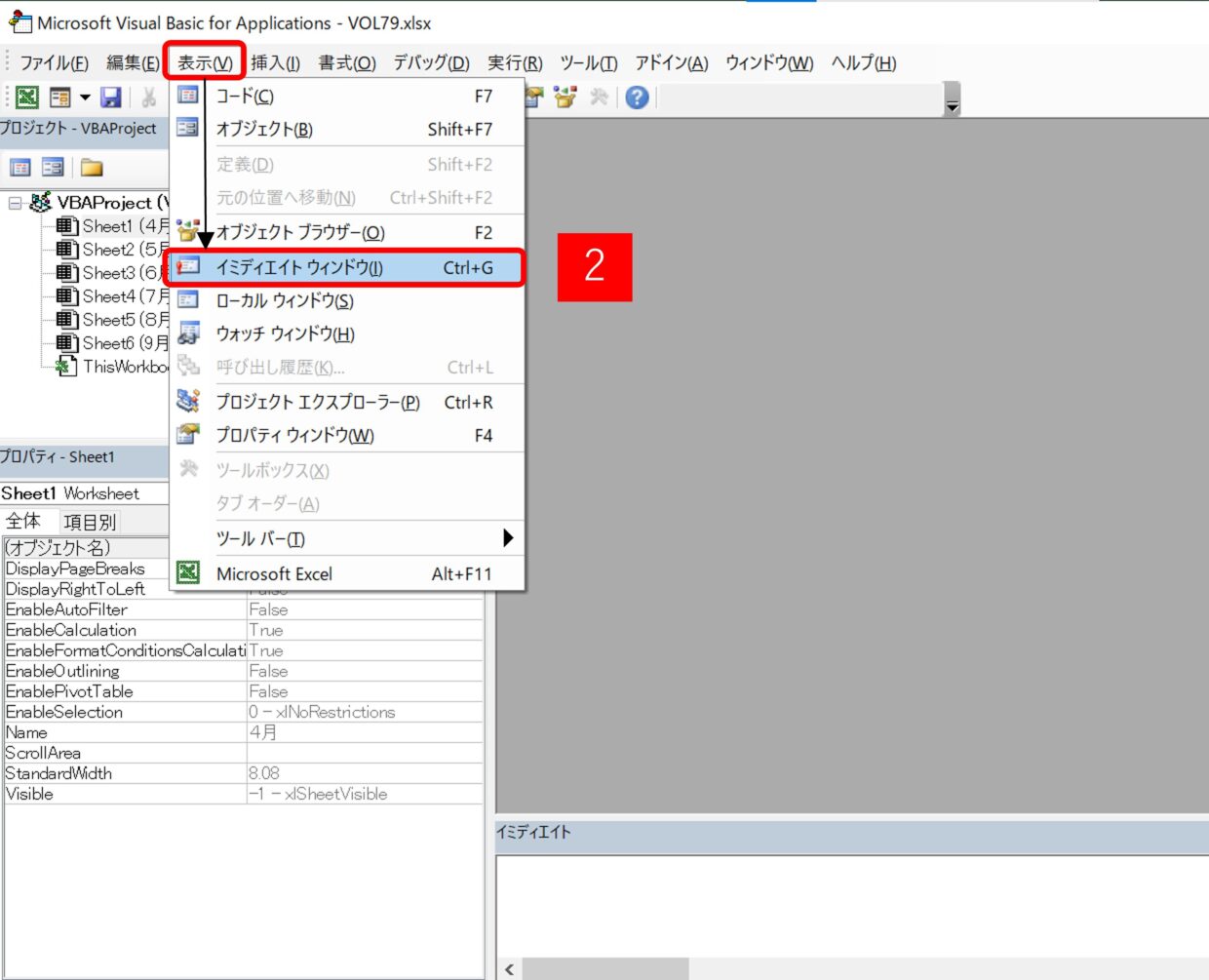The width and height of the screenshot is (1209, 980).
Task: Select ThisWorkbook in the project tree
Action: tap(113, 367)
